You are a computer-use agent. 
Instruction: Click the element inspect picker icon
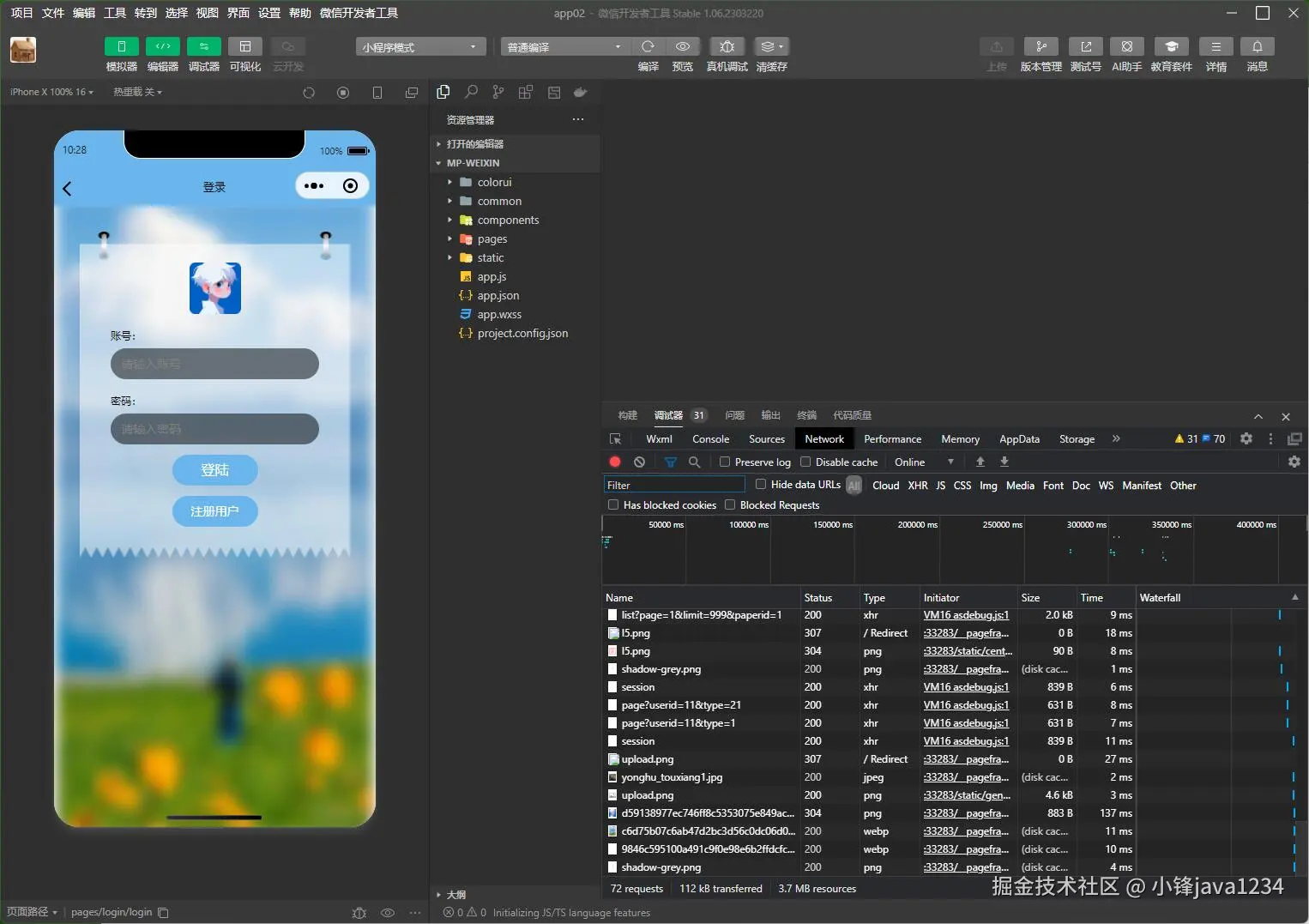point(615,438)
